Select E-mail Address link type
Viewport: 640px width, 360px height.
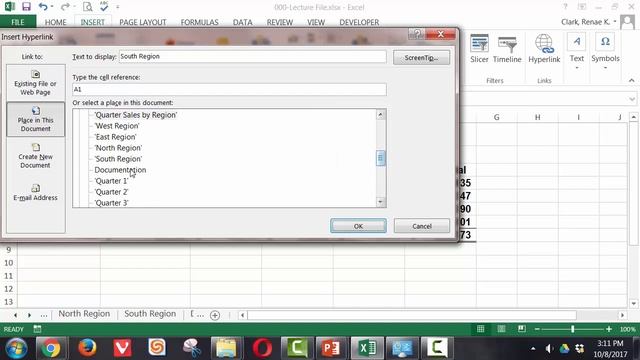pyautogui.click(x=36, y=192)
